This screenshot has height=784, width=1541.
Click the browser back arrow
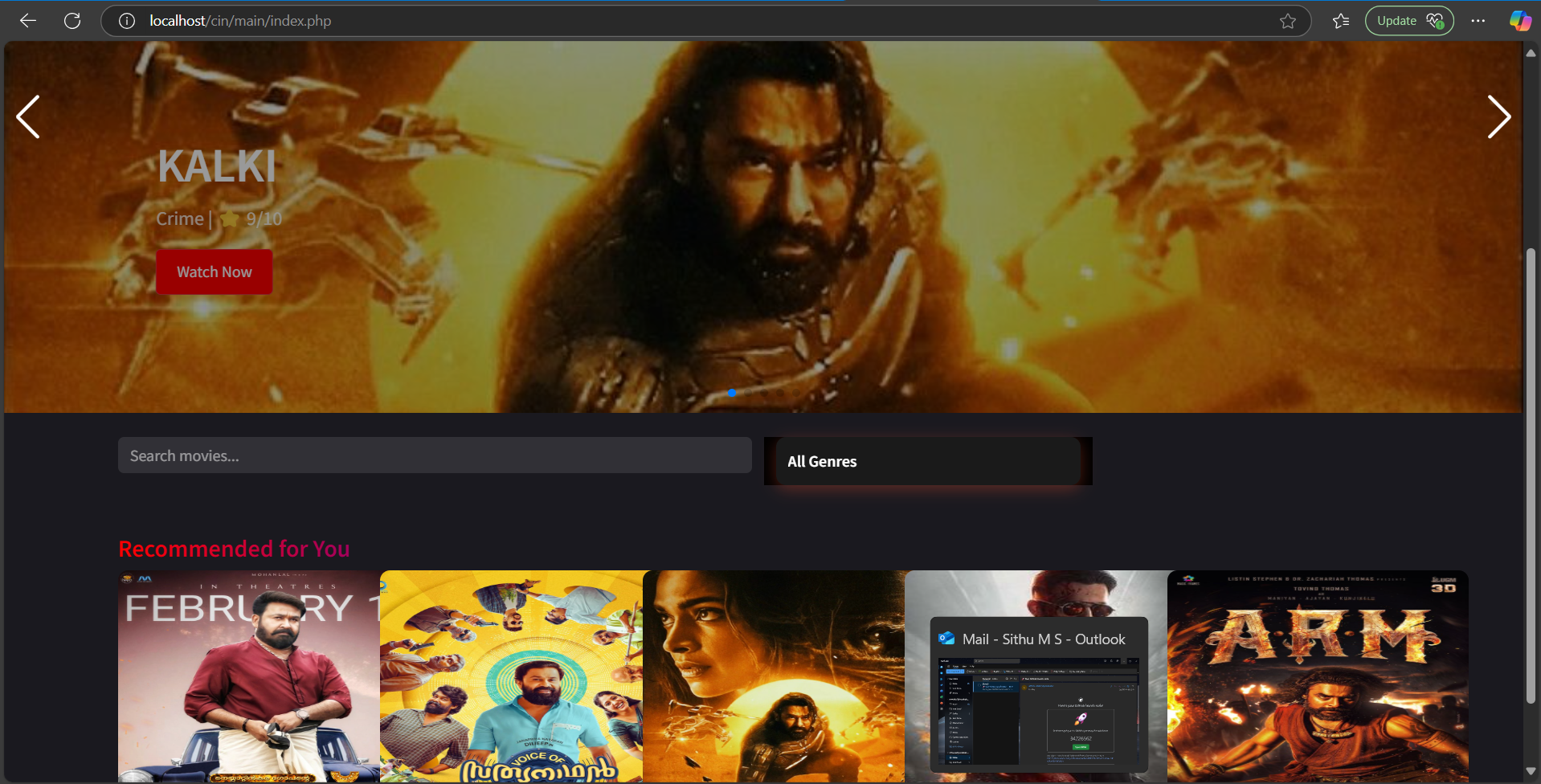click(28, 21)
